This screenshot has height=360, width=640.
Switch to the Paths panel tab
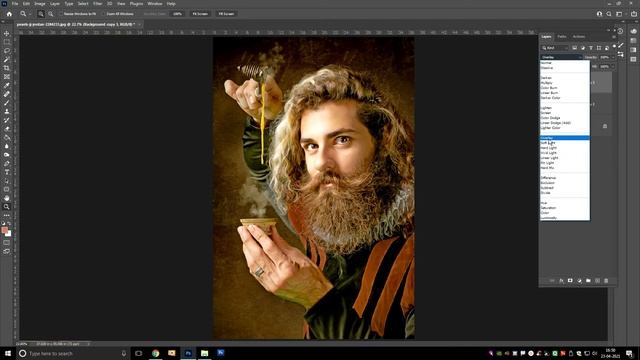(x=562, y=37)
